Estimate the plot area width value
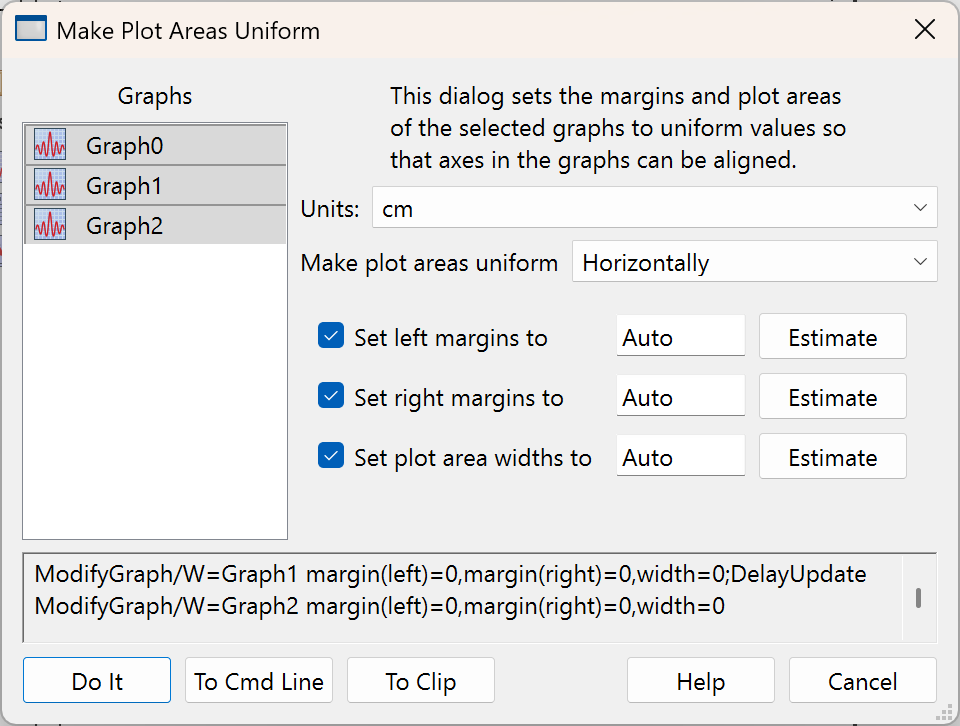Image resolution: width=960 pixels, height=726 pixels. [832, 457]
